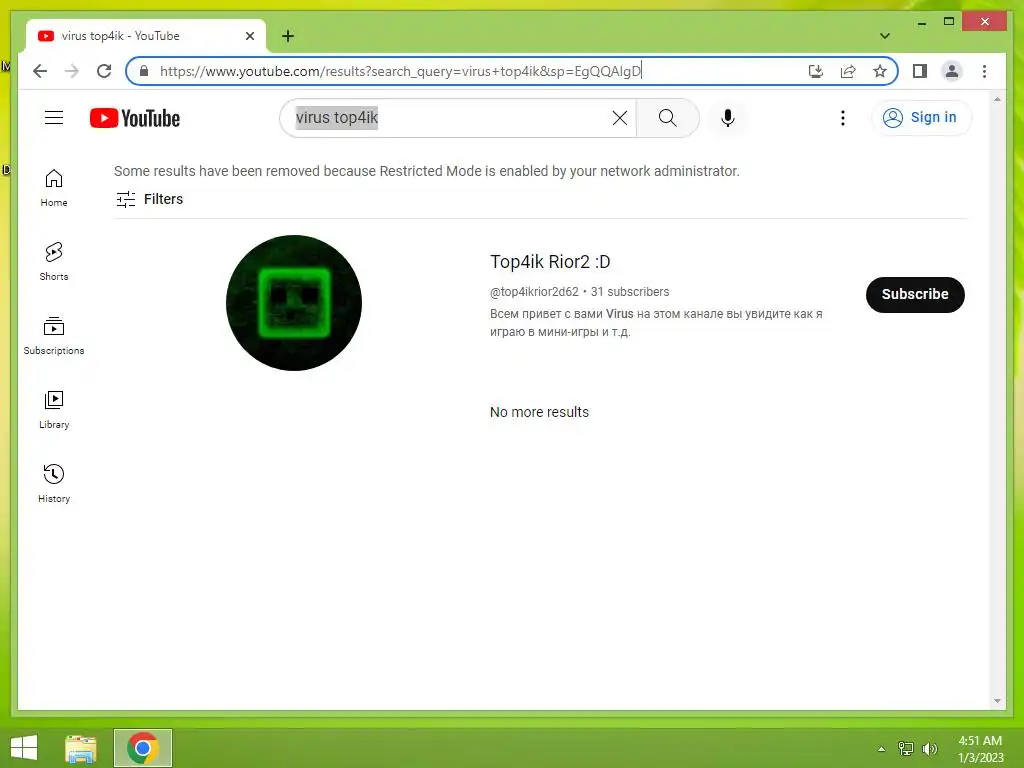The height and width of the screenshot is (768, 1024).
Task: Open Chrome's three-dot menu
Action: coord(984,71)
